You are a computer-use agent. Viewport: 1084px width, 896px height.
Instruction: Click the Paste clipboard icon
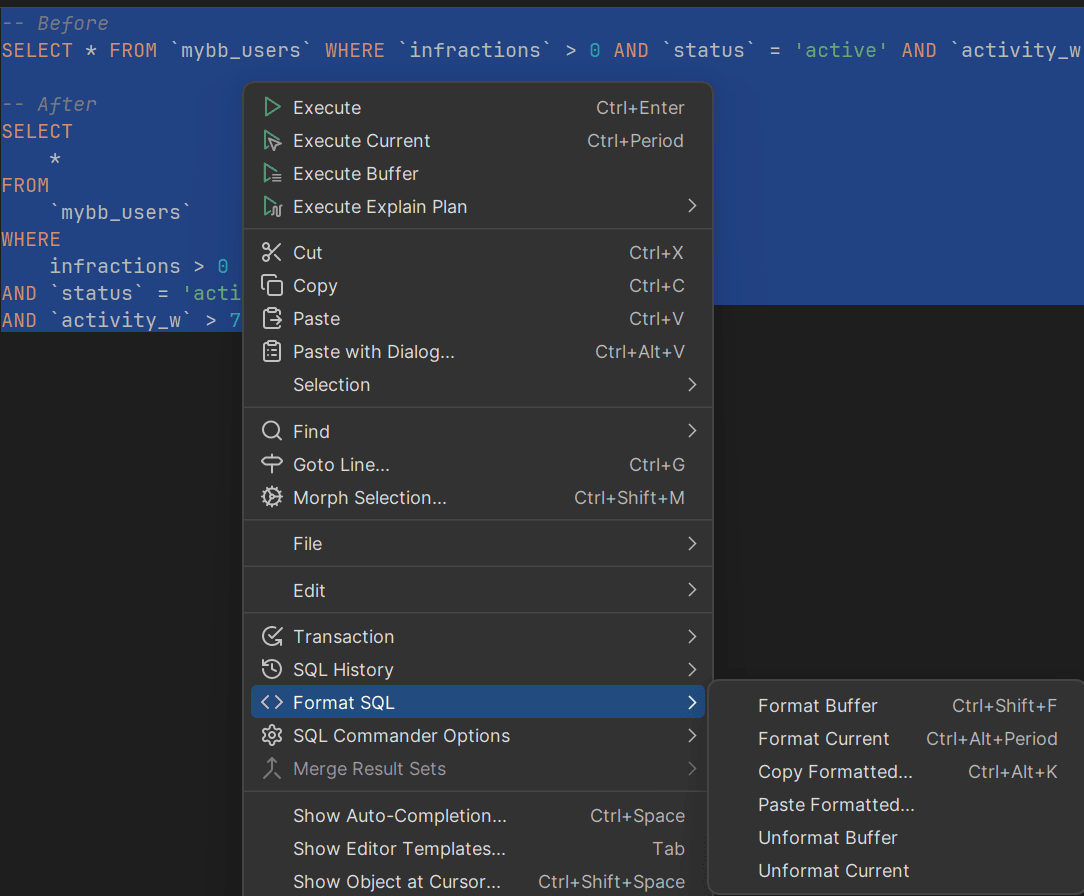coord(272,319)
